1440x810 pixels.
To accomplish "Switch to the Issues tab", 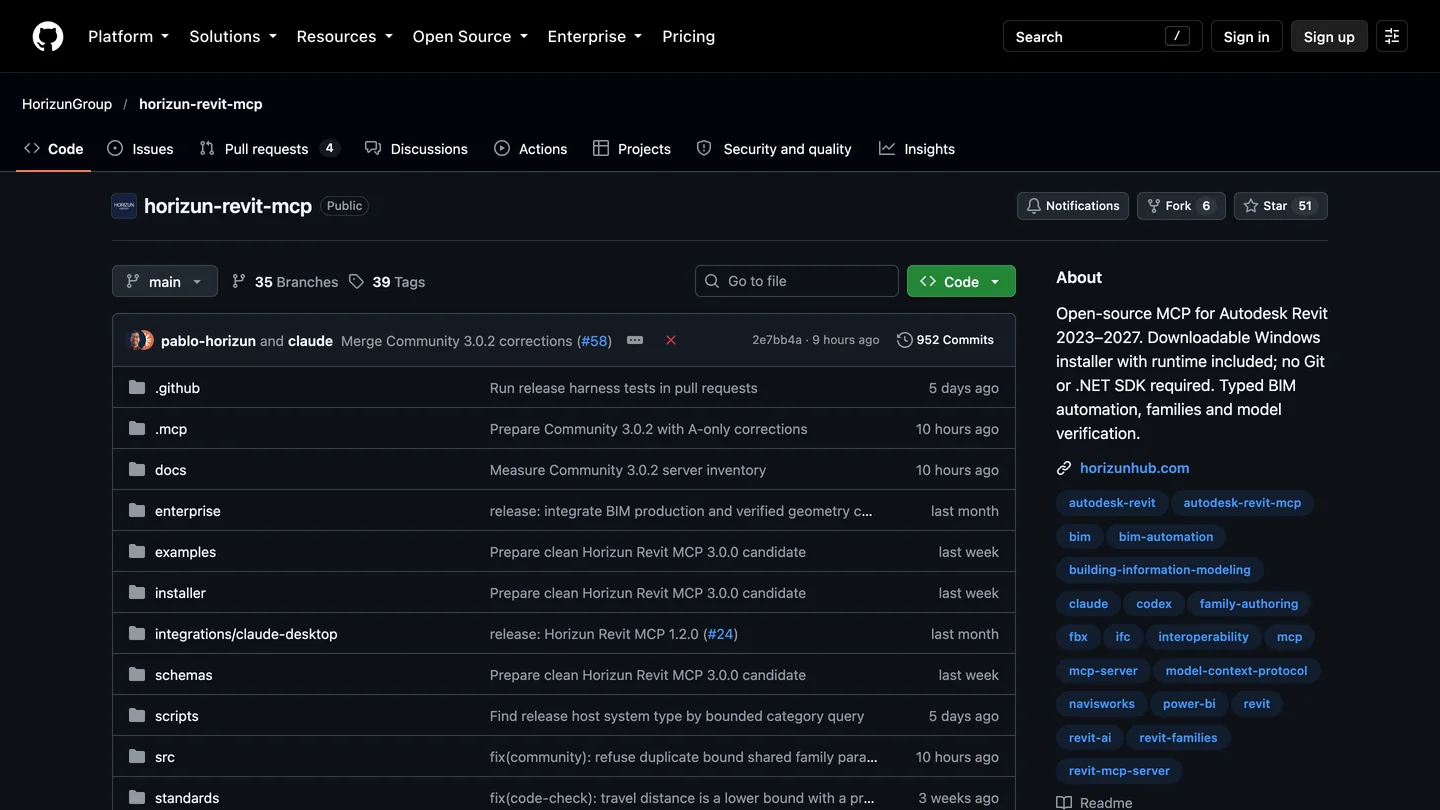I will click(140, 149).
